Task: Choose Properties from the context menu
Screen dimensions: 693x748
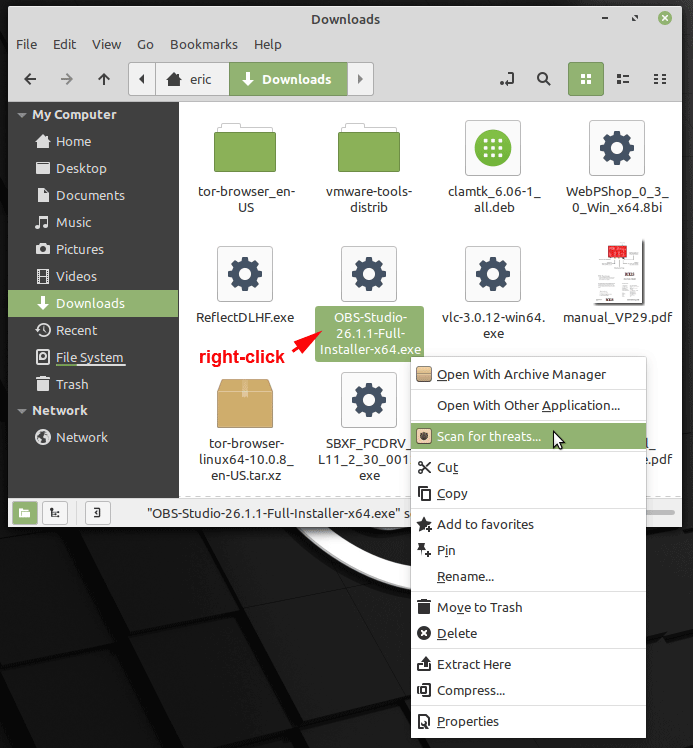Action: point(528,721)
